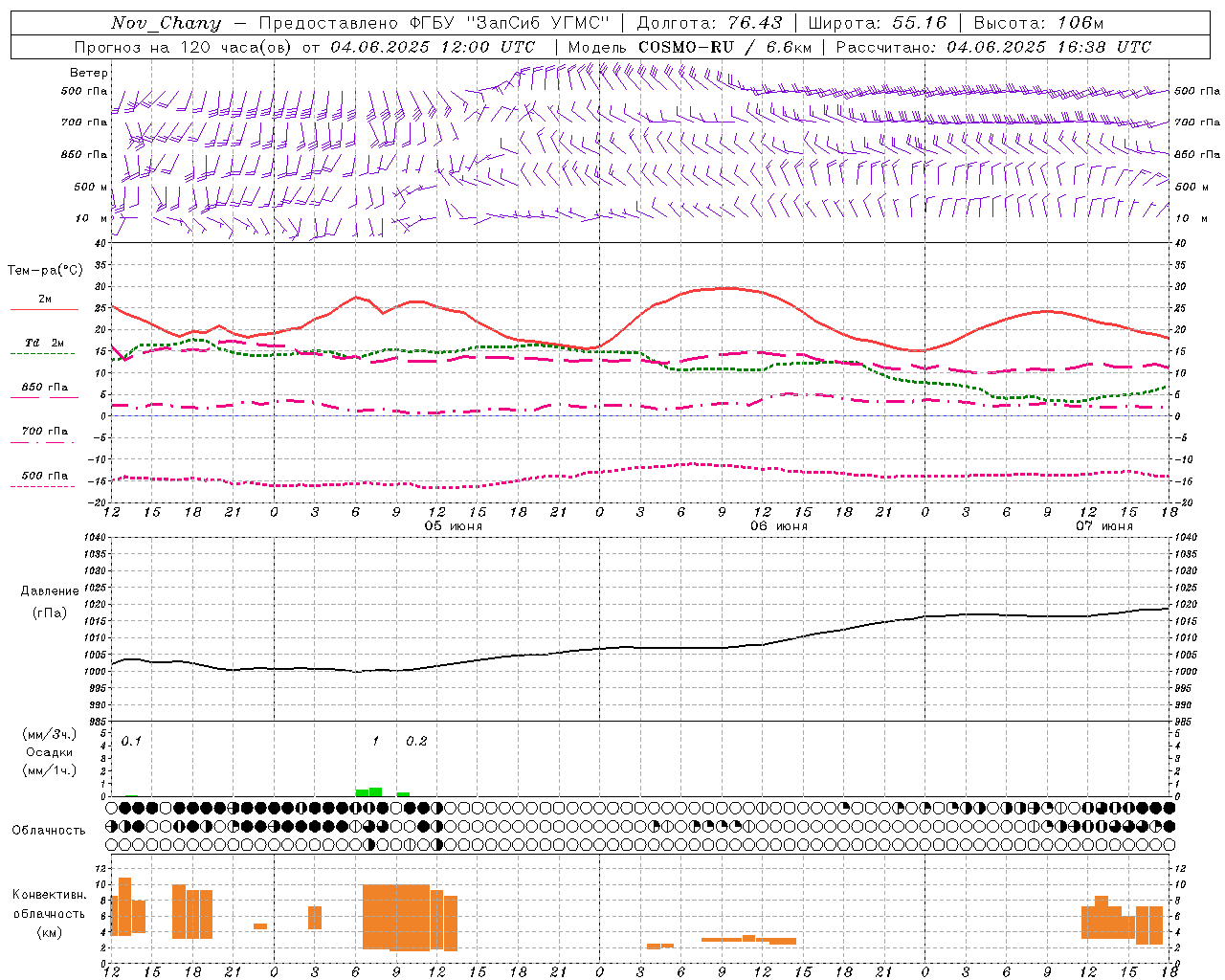Click the '(мм/1ч.)' precipitation unit label
The image size is (1225, 980).
49,770
